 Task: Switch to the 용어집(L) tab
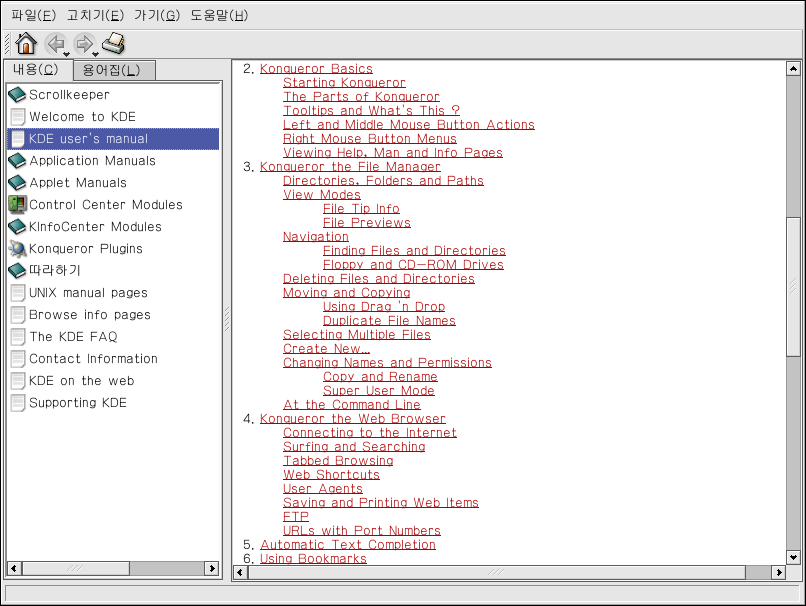tap(113, 70)
